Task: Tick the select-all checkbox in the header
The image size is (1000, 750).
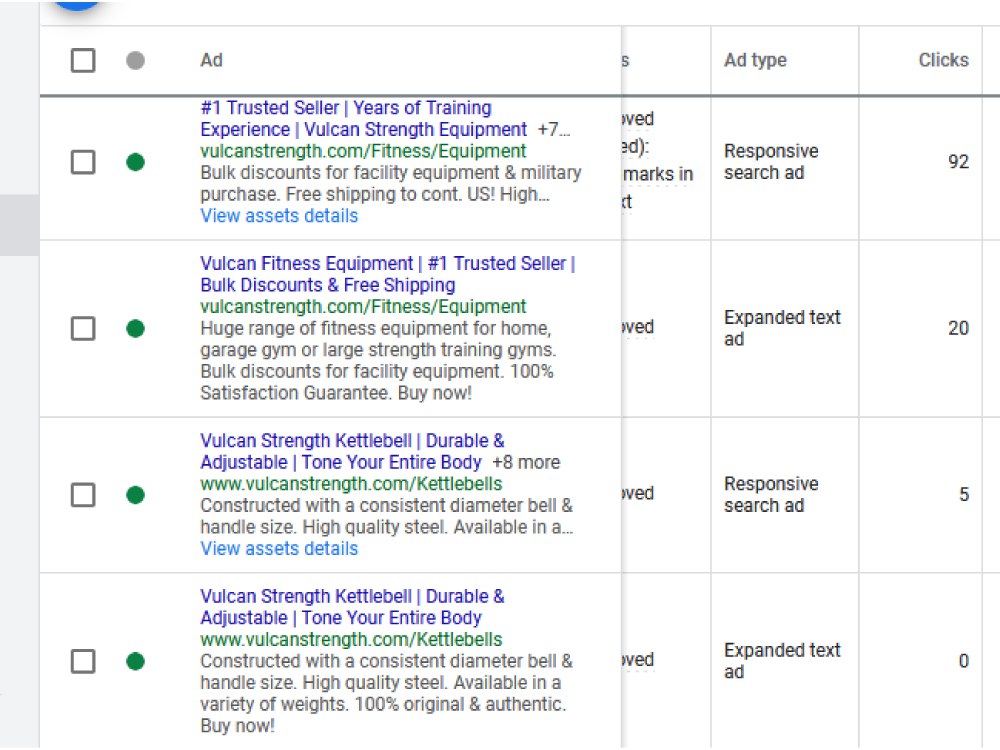Action: pos(83,61)
